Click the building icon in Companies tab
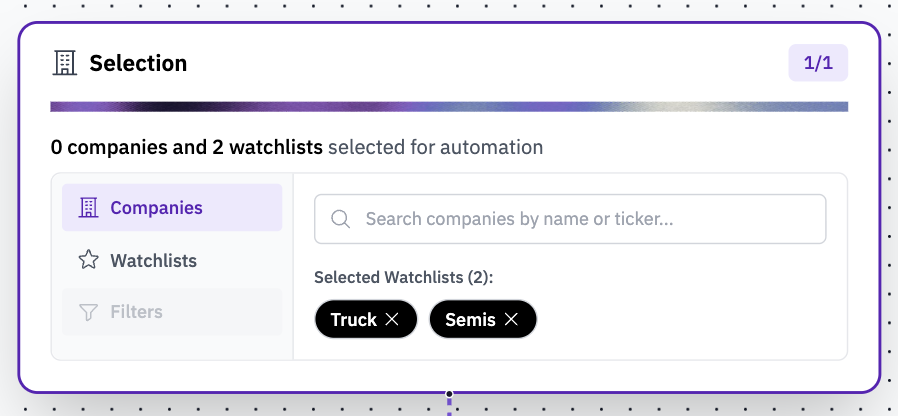The height and width of the screenshot is (416, 898). click(x=88, y=208)
